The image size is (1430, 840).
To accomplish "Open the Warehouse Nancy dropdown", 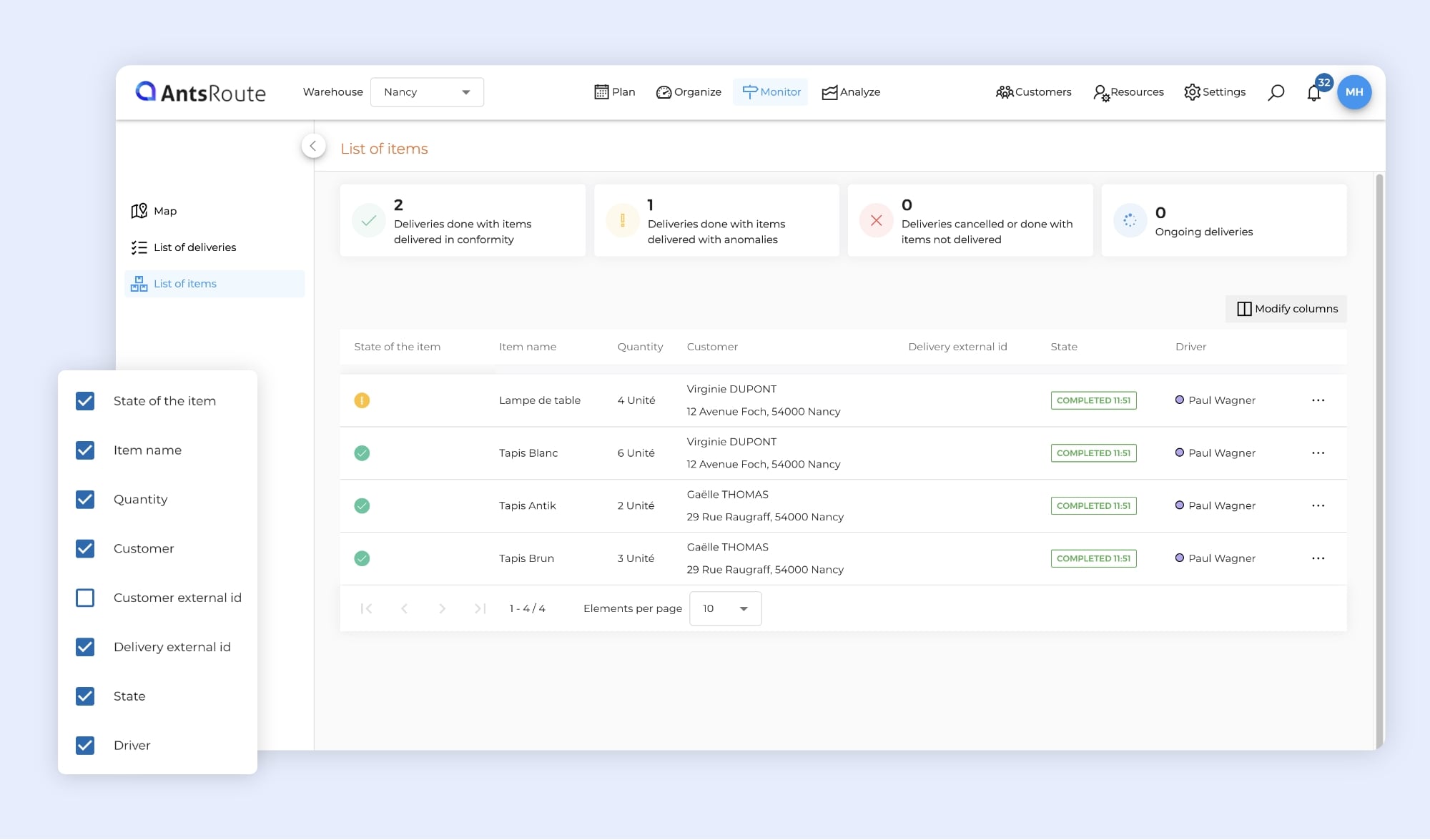I will tap(427, 92).
